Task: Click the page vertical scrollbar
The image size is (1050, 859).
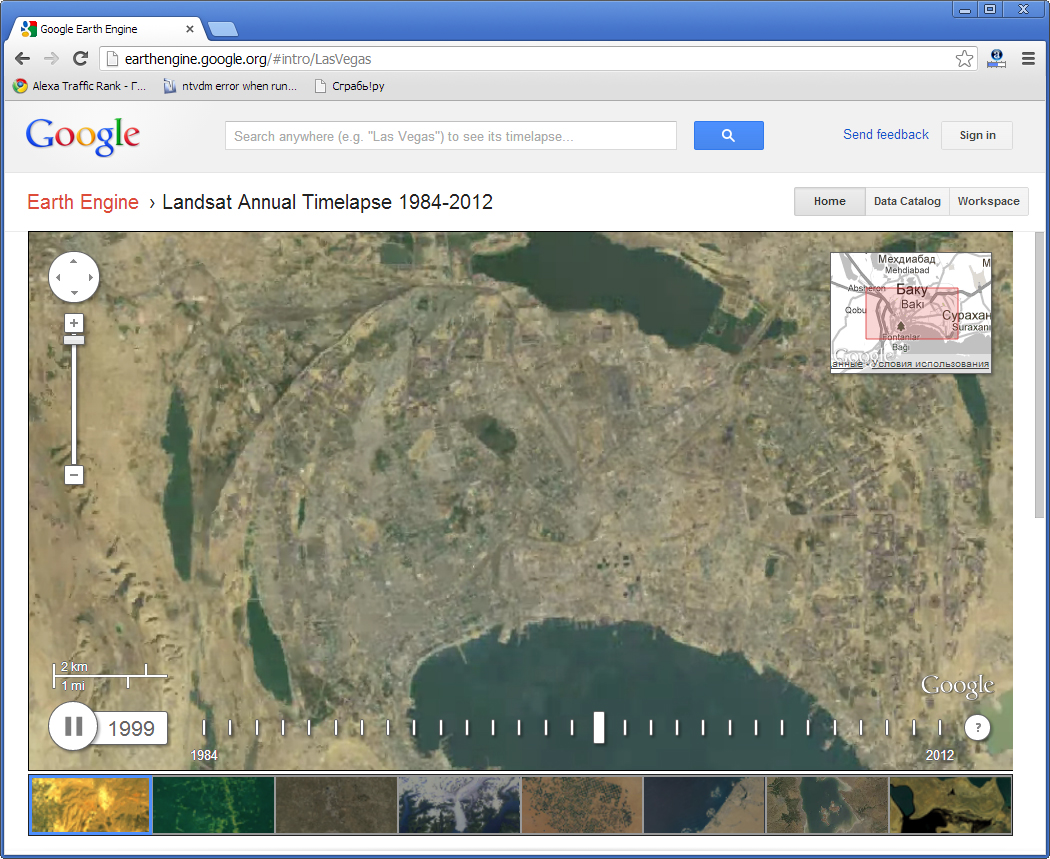Action: click(x=1039, y=375)
